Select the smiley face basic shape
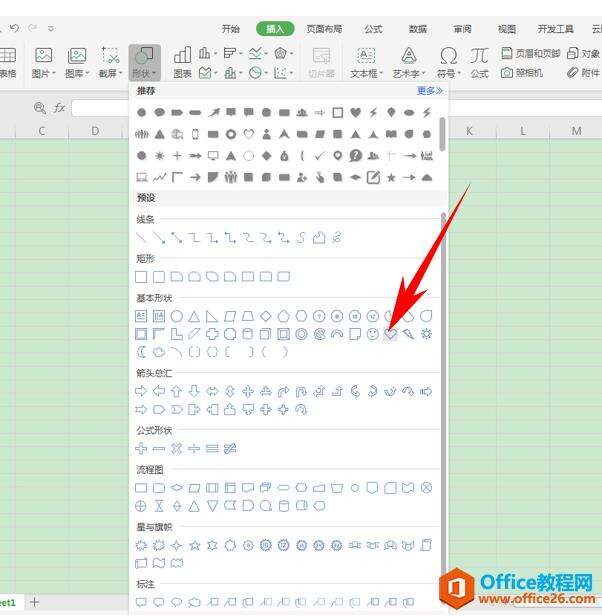The height and width of the screenshot is (616, 602). pos(373,334)
